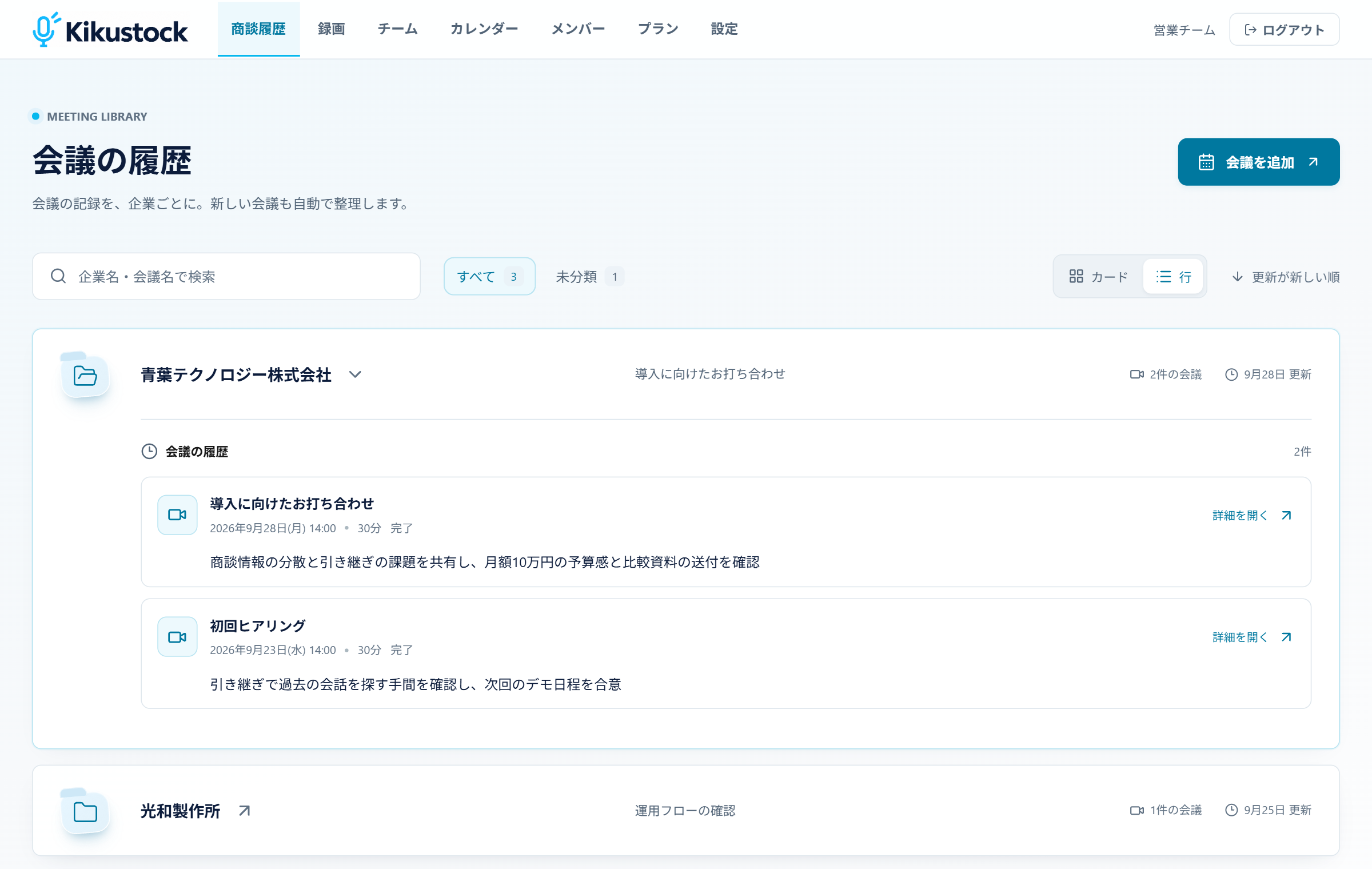Image resolution: width=1372 pixels, height=869 pixels.
Task: Click the calendar icon in 会議を追加 button
Action: 1206,162
